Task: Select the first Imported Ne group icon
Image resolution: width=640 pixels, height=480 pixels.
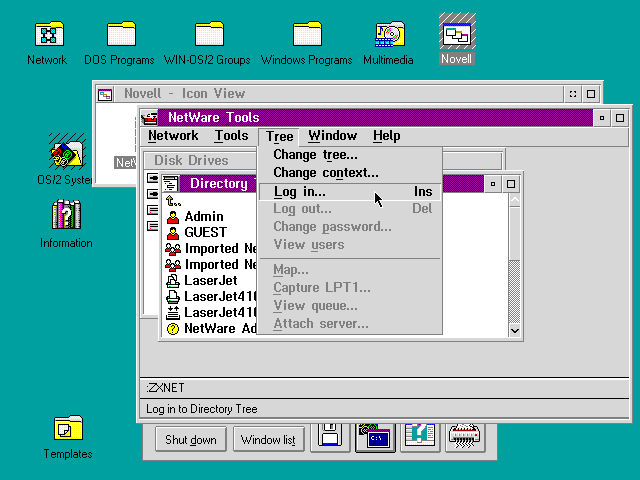Action: [173, 249]
